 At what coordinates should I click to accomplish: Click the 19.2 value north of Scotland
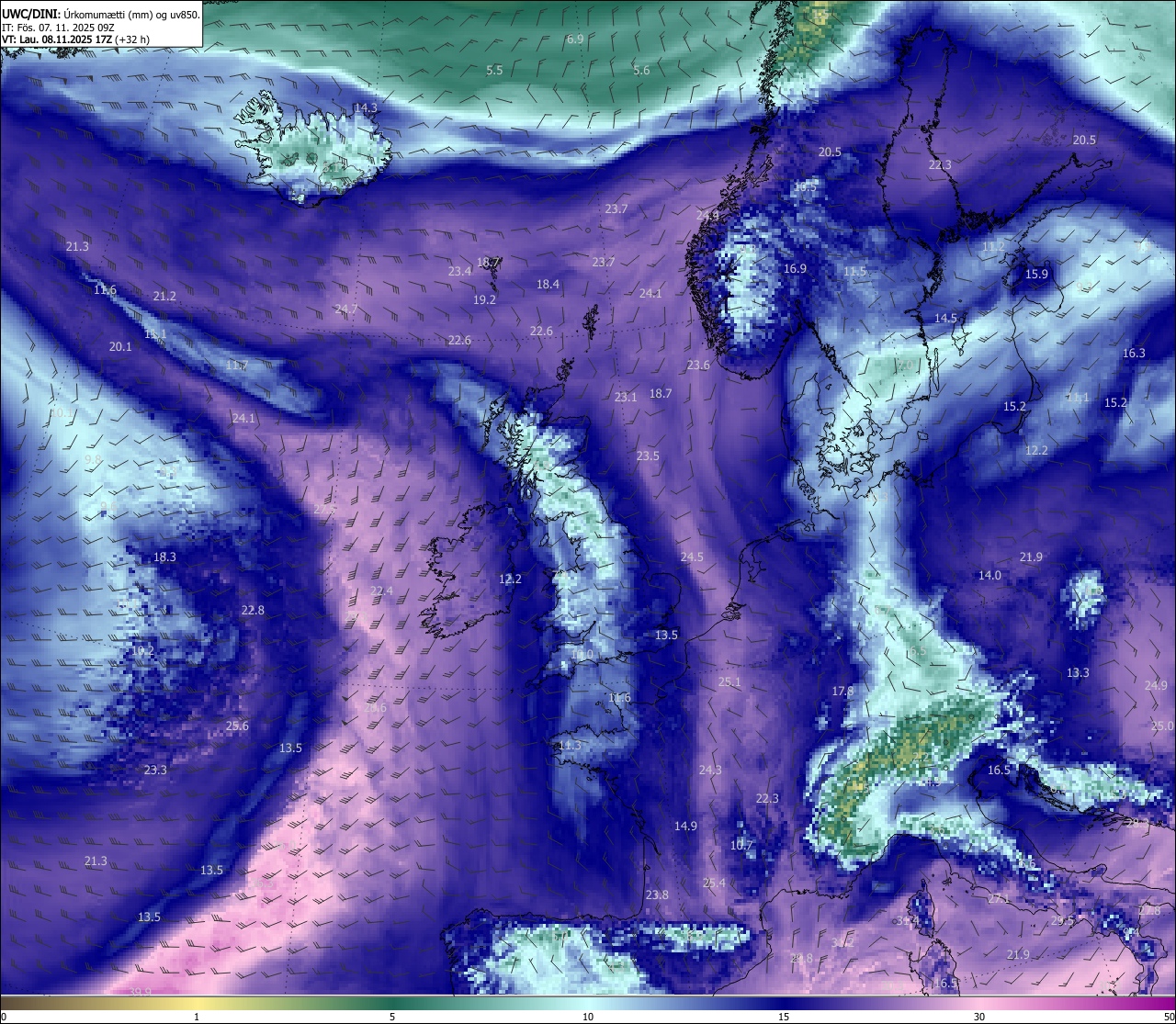click(484, 300)
